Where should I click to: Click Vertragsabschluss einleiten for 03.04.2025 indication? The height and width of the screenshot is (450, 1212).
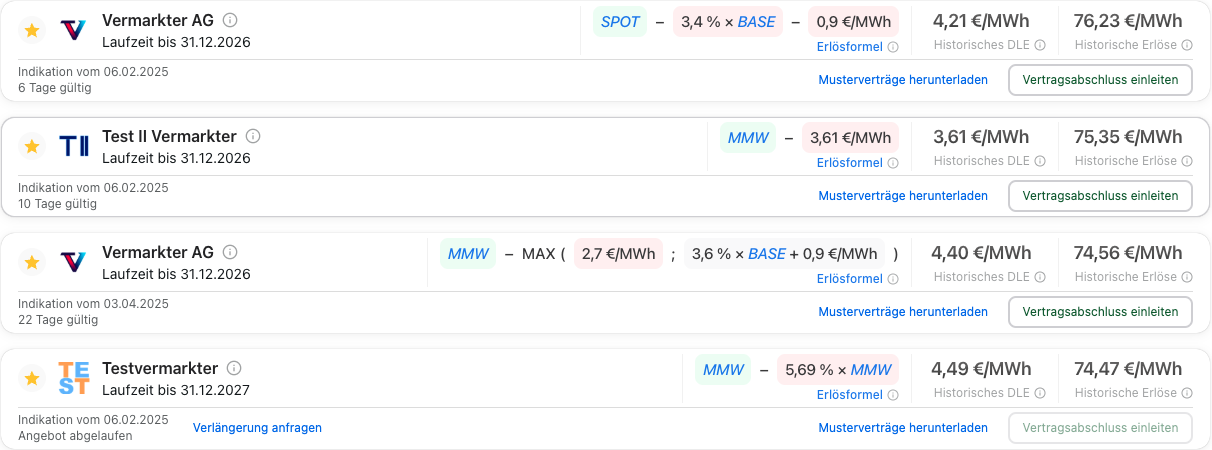[x=1100, y=312]
